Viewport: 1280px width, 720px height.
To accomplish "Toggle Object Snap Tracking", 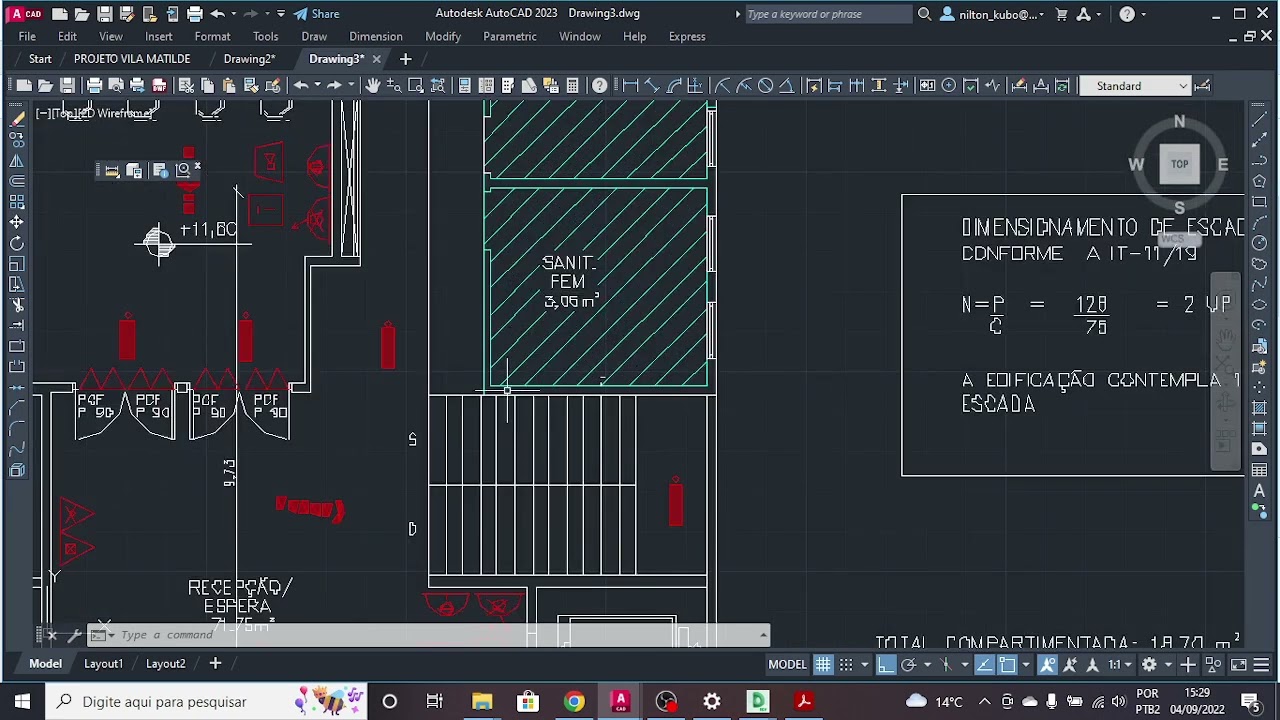I will pyautogui.click(x=985, y=665).
